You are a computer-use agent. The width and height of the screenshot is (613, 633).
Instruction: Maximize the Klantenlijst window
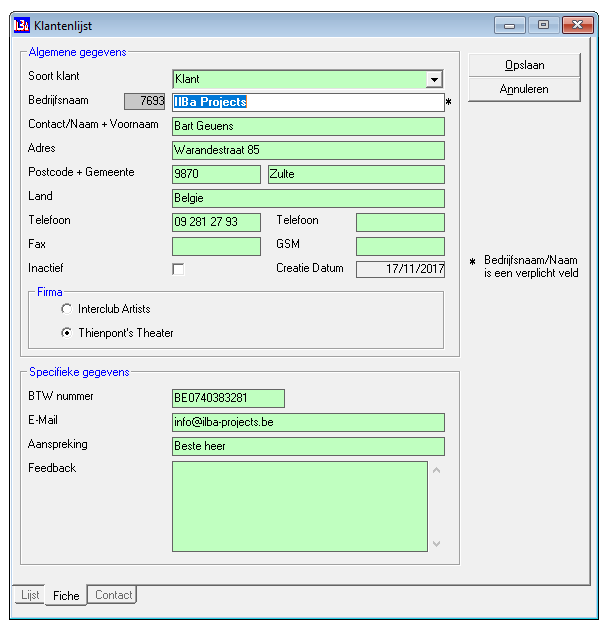544,25
